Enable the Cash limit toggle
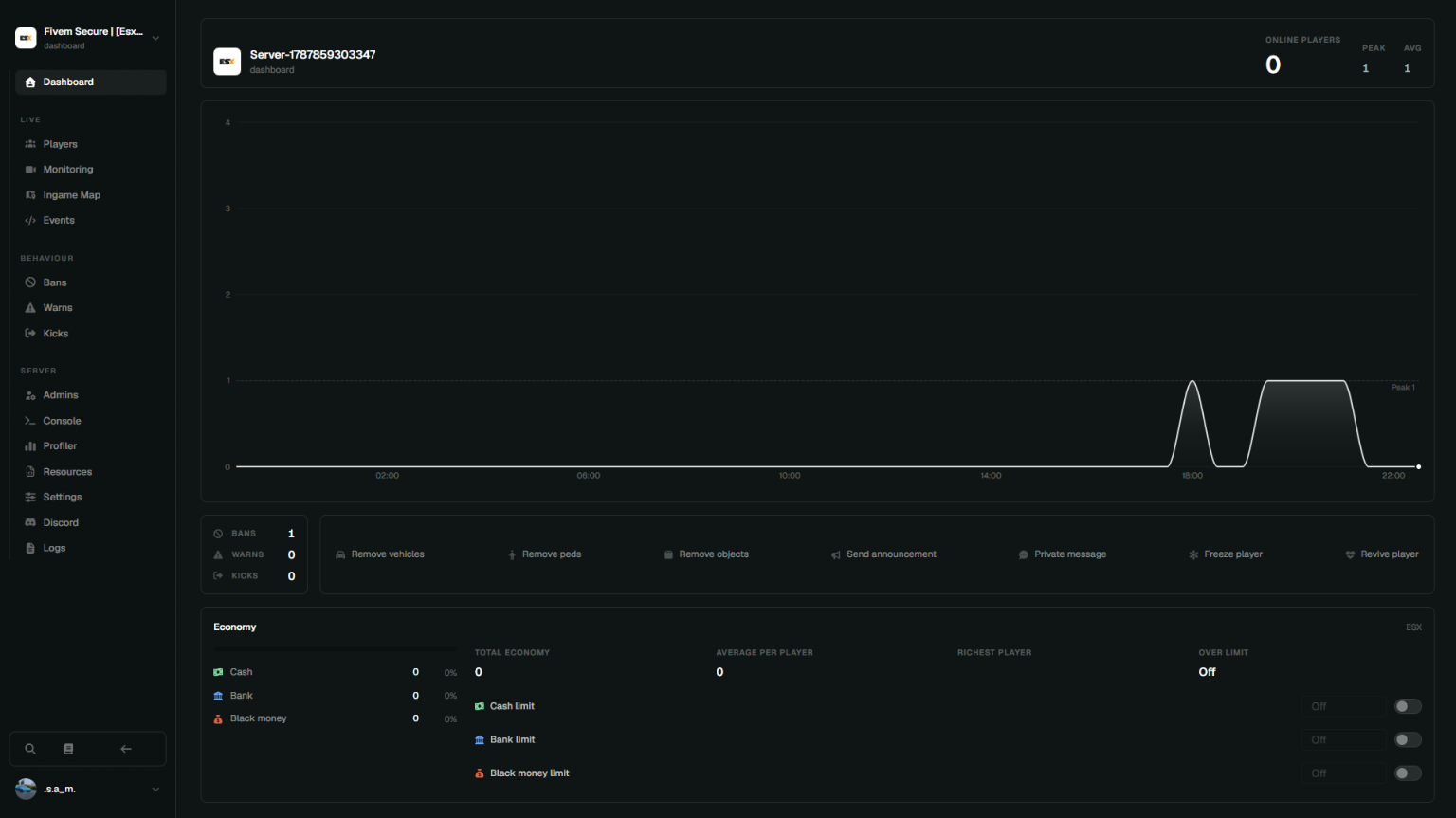 pyautogui.click(x=1408, y=706)
